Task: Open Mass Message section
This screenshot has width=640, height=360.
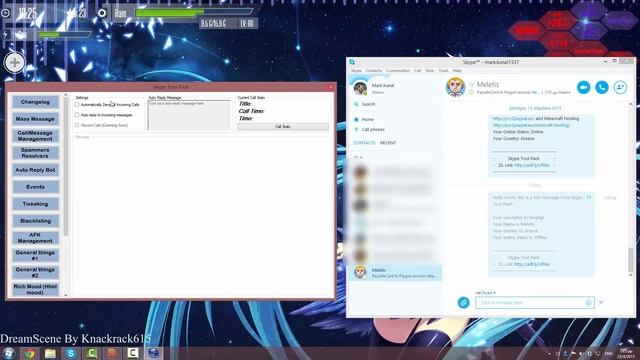Action: coord(36,119)
